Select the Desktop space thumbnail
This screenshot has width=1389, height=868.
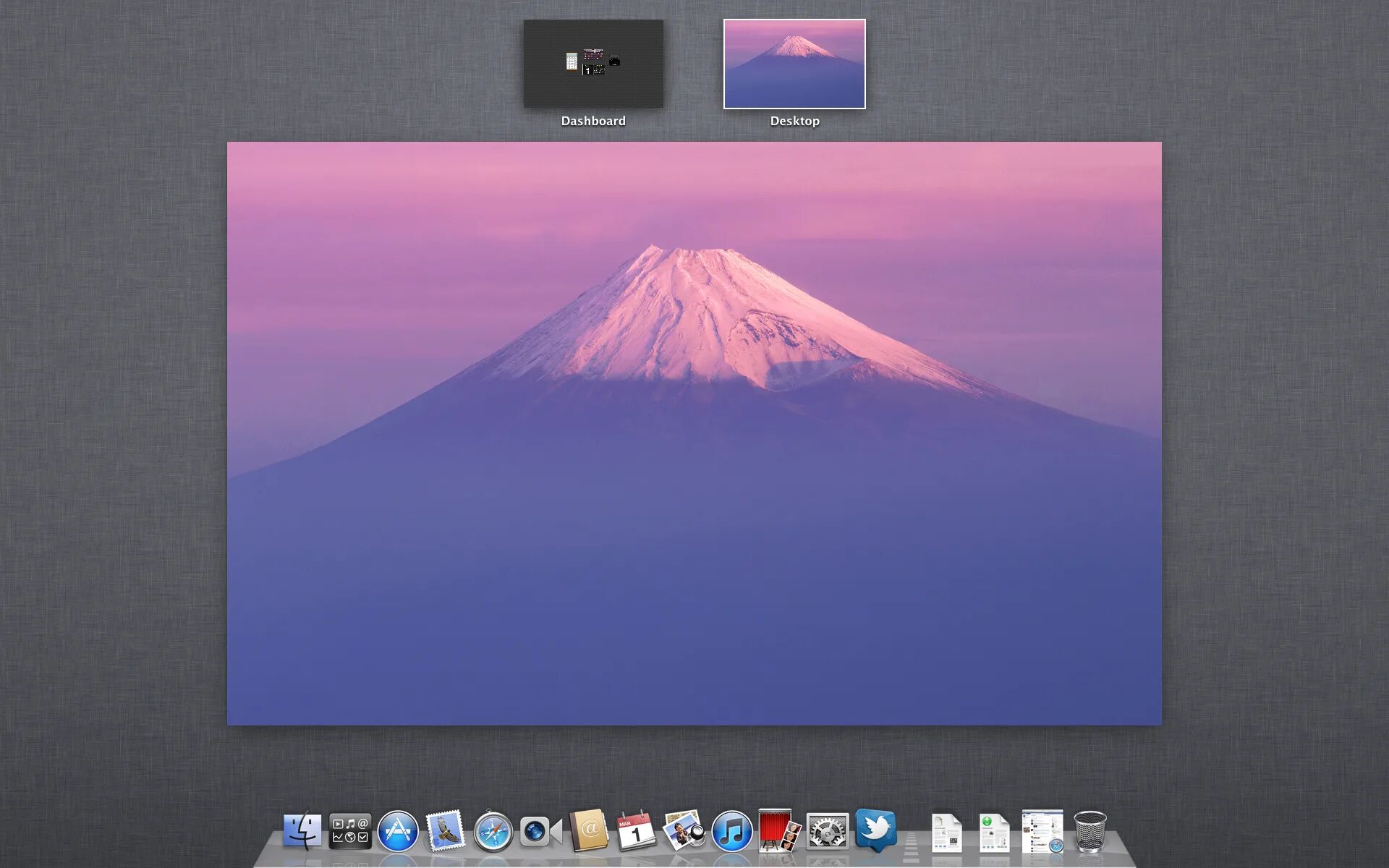point(794,64)
